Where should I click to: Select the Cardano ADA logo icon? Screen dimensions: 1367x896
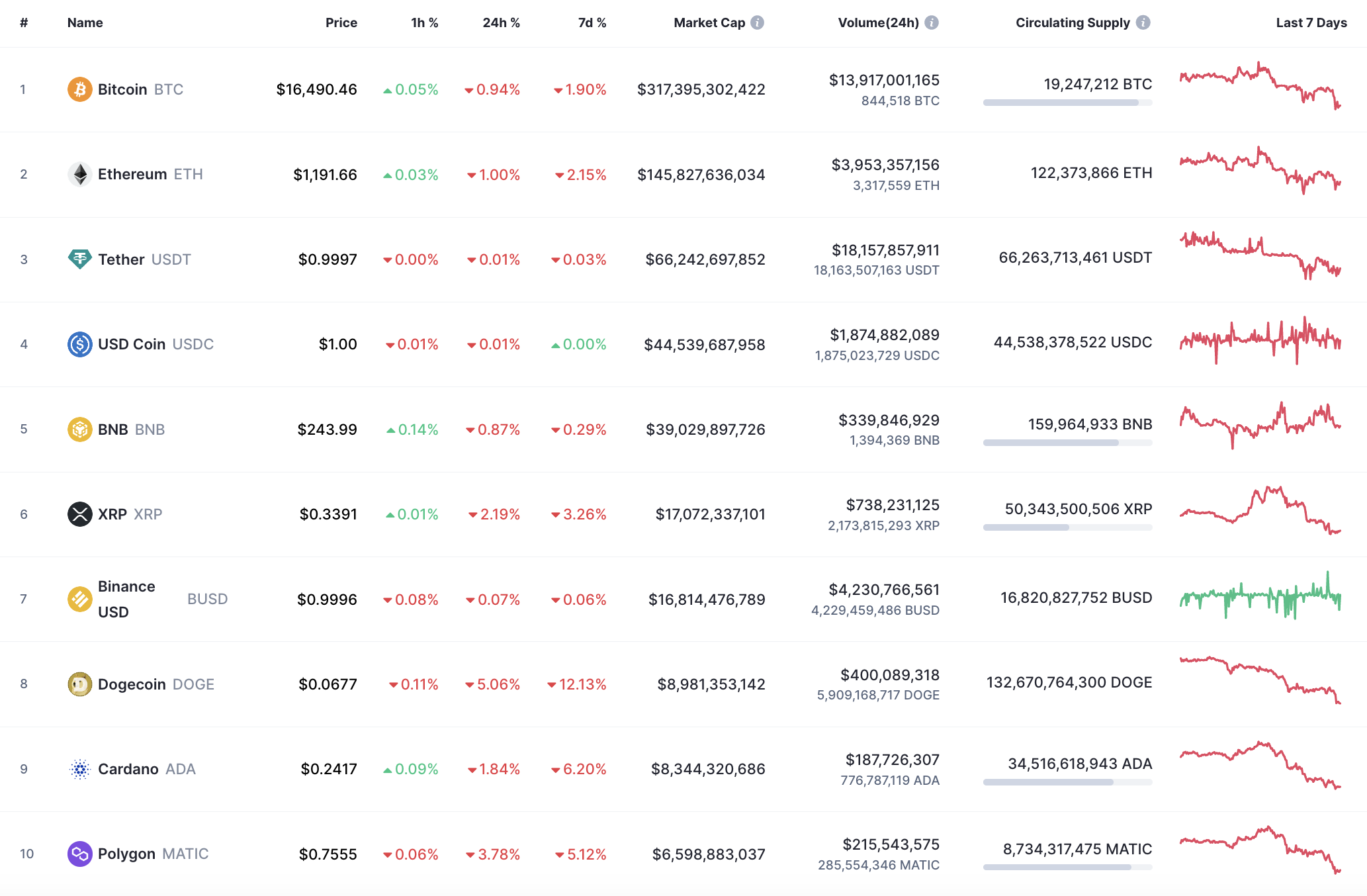pyautogui.click(x=79, y=769)
